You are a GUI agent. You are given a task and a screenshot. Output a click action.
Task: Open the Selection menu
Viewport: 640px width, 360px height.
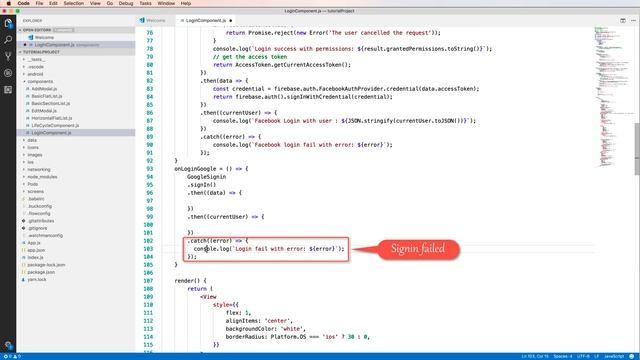point(73,3)
